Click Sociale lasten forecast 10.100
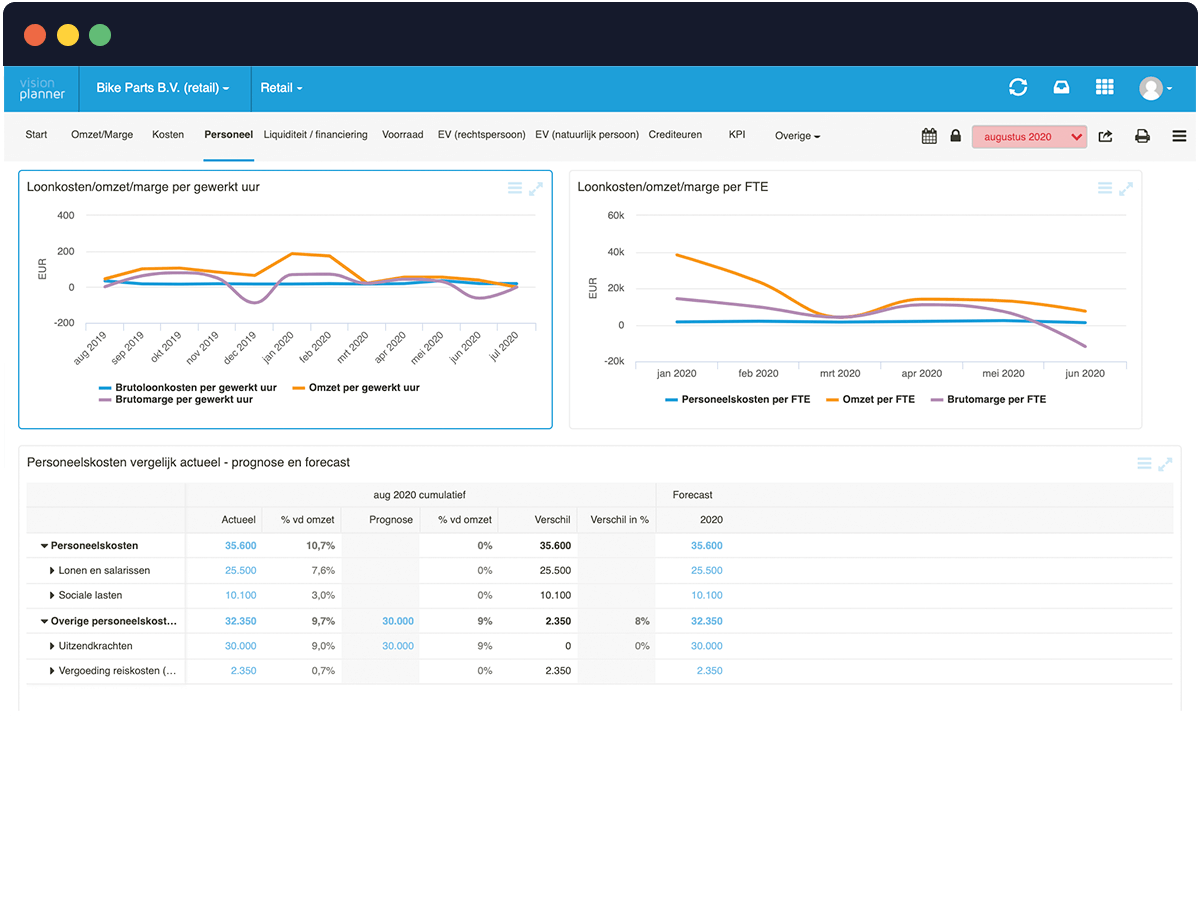The image size is (1200, 900). tap(707, 596)
